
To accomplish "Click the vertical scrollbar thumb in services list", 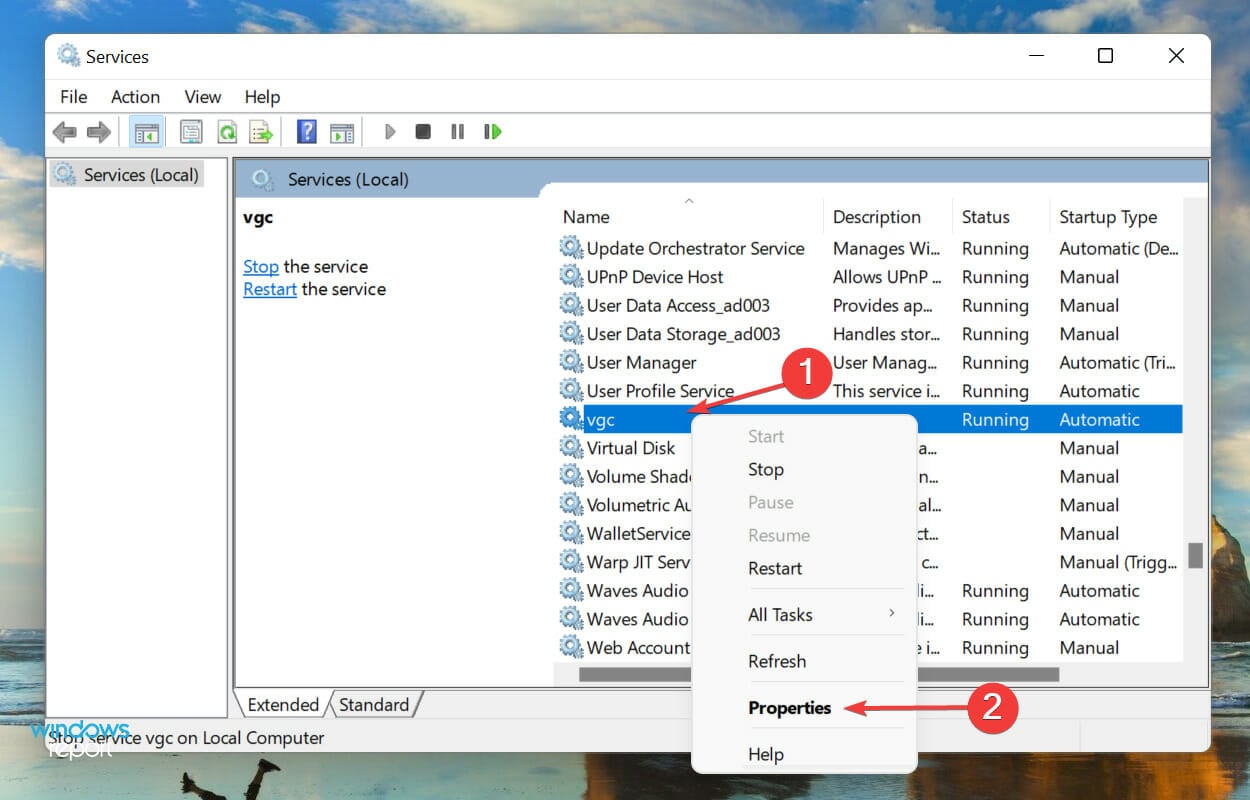I will click(1194, 555).
